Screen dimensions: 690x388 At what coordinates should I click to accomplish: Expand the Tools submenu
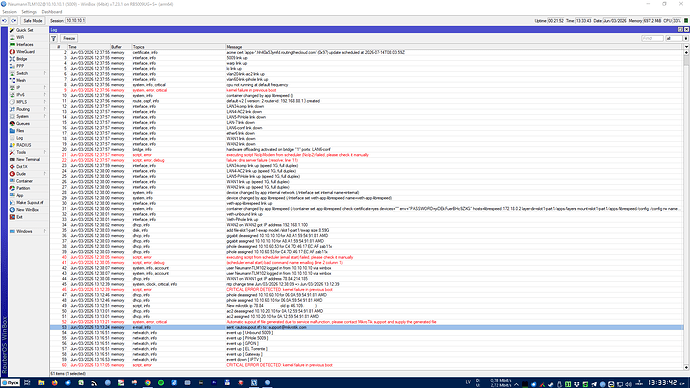point(28,152)
